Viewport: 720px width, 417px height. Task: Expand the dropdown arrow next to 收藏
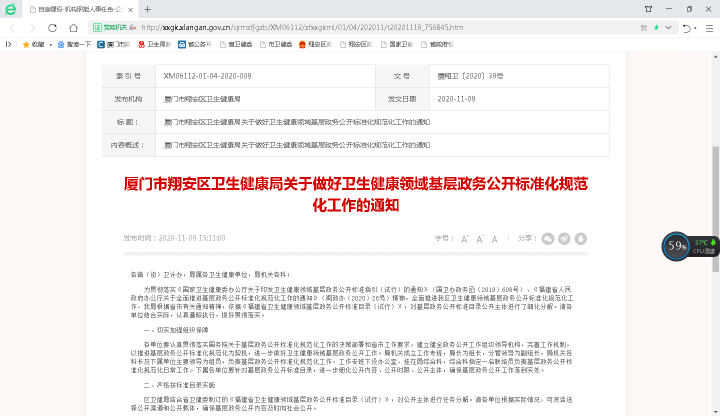click(x=51, y=45)
